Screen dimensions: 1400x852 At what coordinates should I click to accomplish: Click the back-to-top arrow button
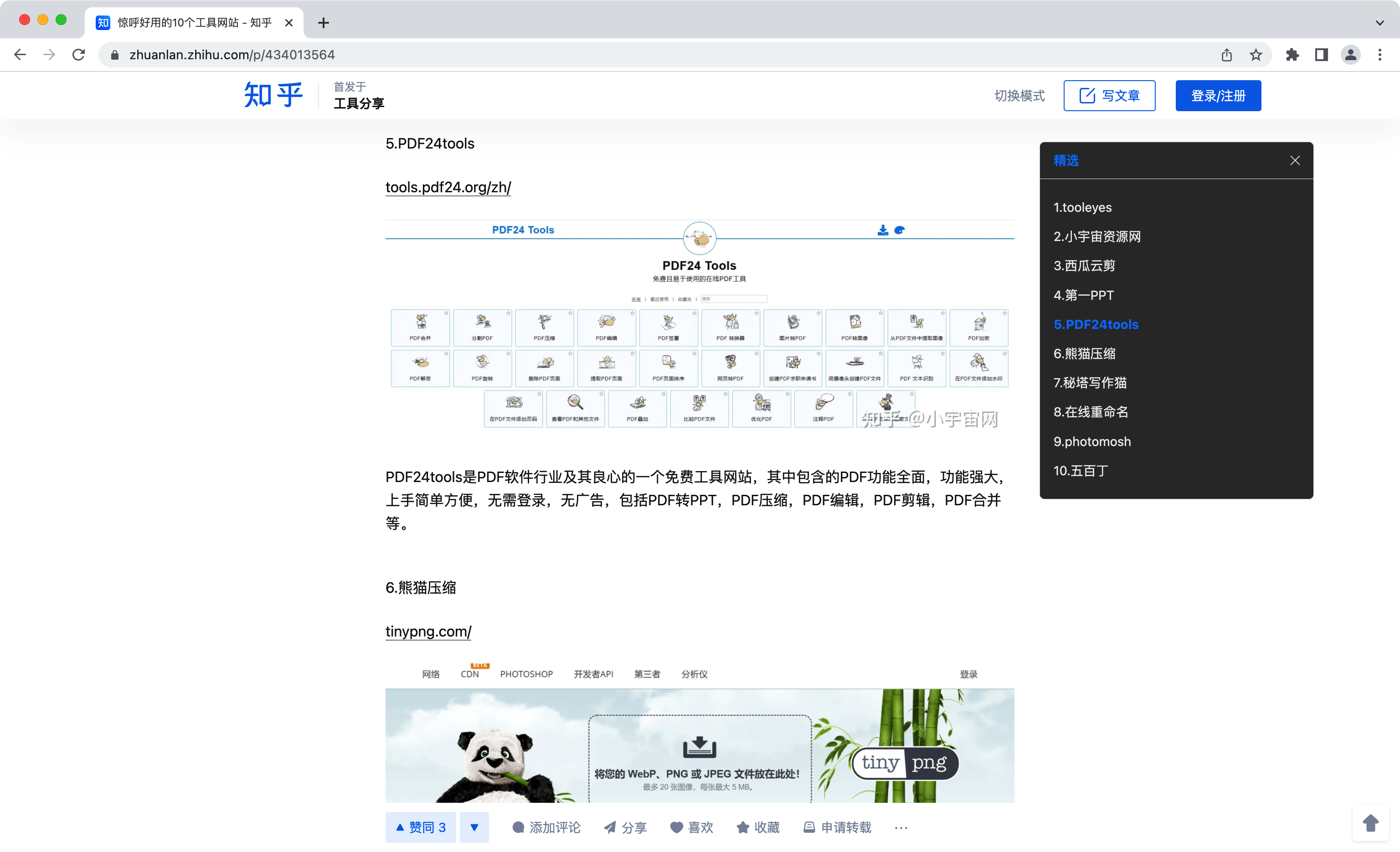point(1370,823)
